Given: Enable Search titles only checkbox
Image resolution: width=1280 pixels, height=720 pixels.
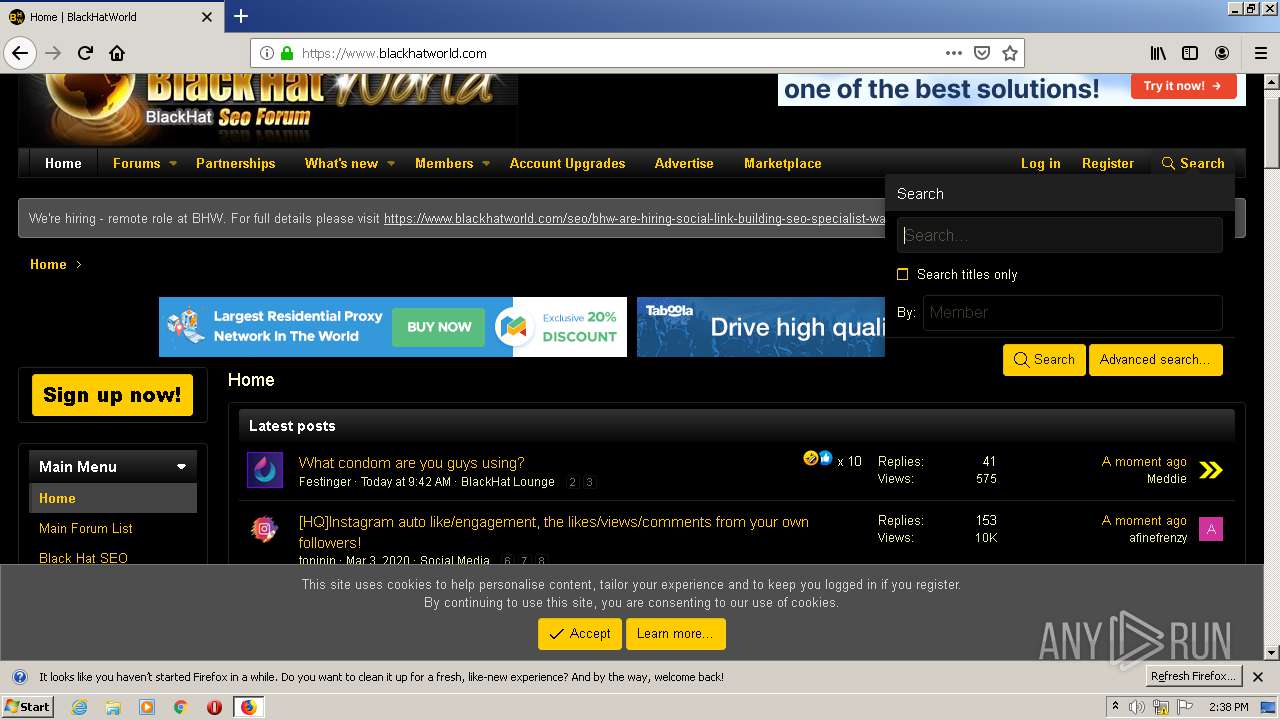Looking at the screenshot, I should coord(903,274).
